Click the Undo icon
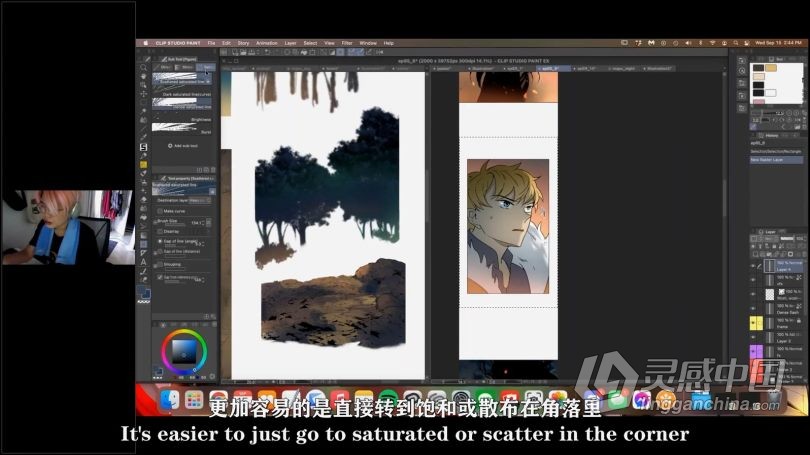 coord(267,52)
